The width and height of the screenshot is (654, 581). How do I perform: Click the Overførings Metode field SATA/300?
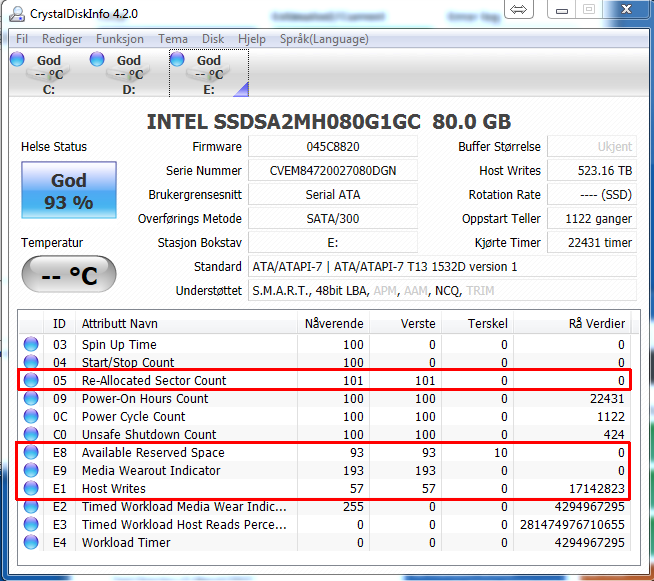point(333,219)
